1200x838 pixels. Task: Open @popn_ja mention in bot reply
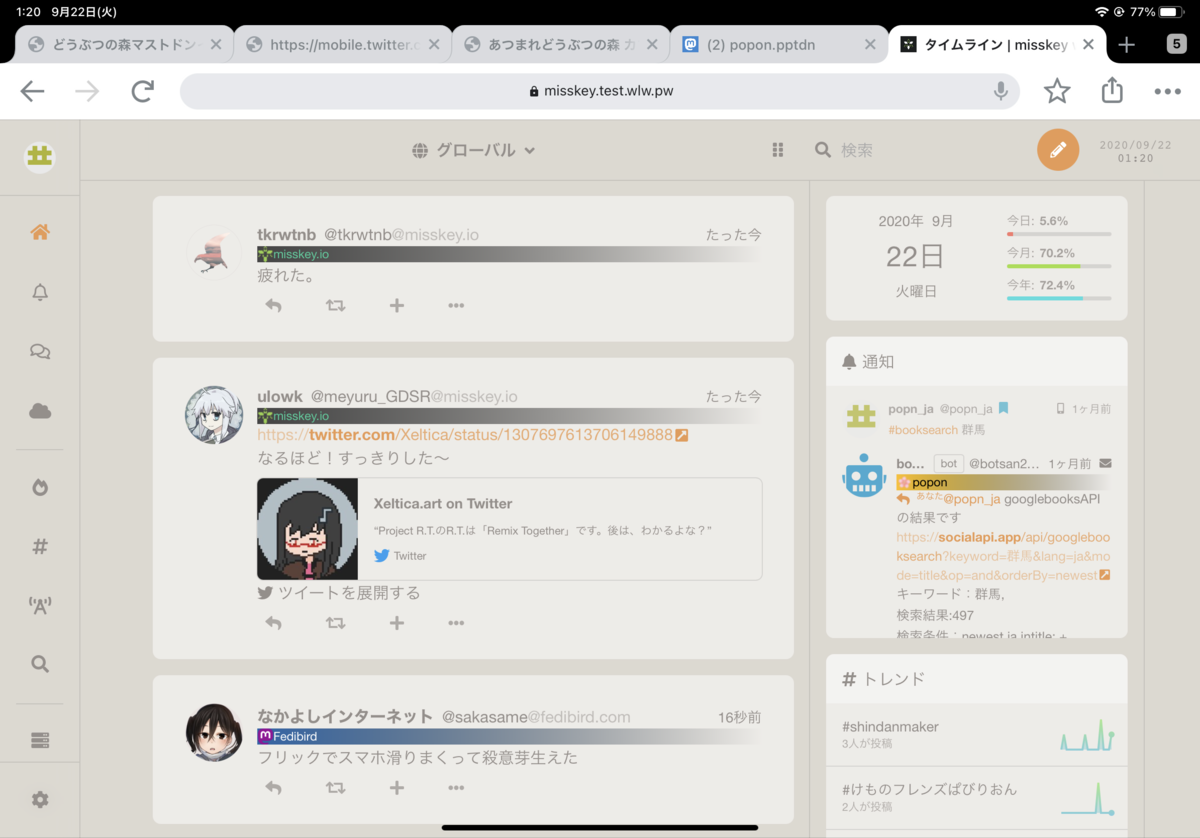tap(972, 498)
